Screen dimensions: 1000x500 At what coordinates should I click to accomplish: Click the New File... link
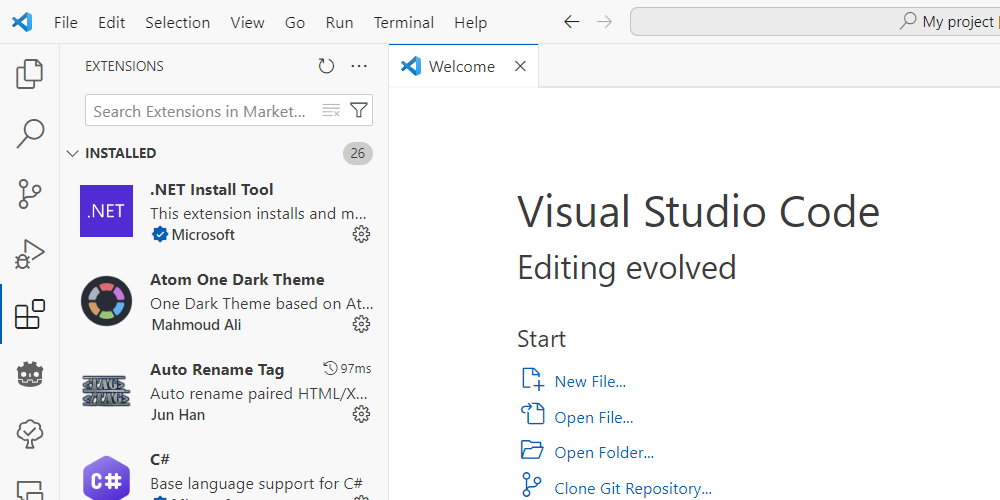tap(590, 381)
